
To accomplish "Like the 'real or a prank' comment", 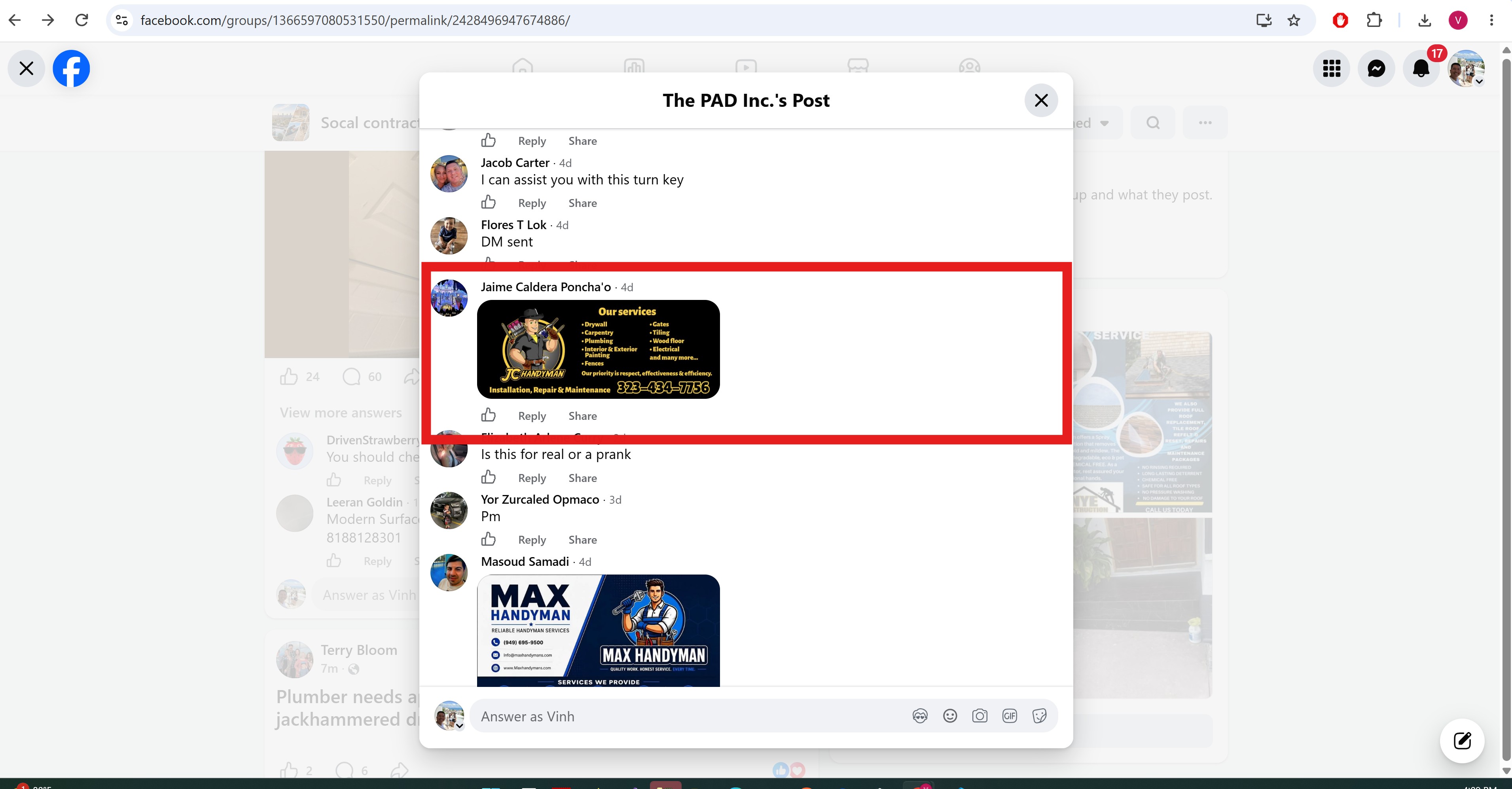I will click(x=488, y=477).
